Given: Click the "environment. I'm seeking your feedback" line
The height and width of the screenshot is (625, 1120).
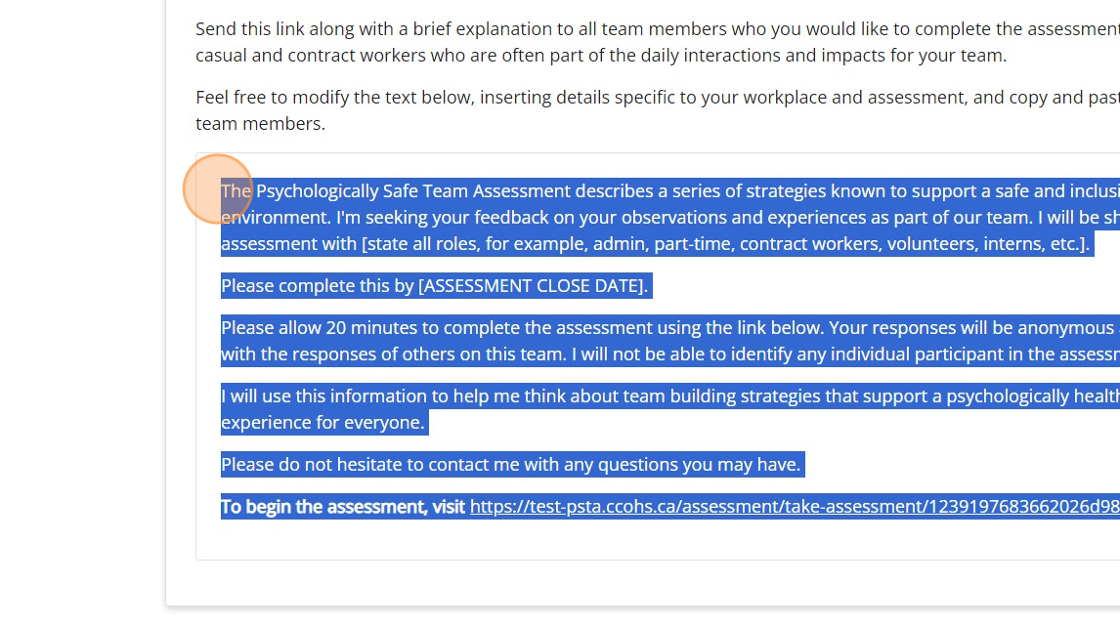Looking at the screenshot, I should click(x=670, y=217).
